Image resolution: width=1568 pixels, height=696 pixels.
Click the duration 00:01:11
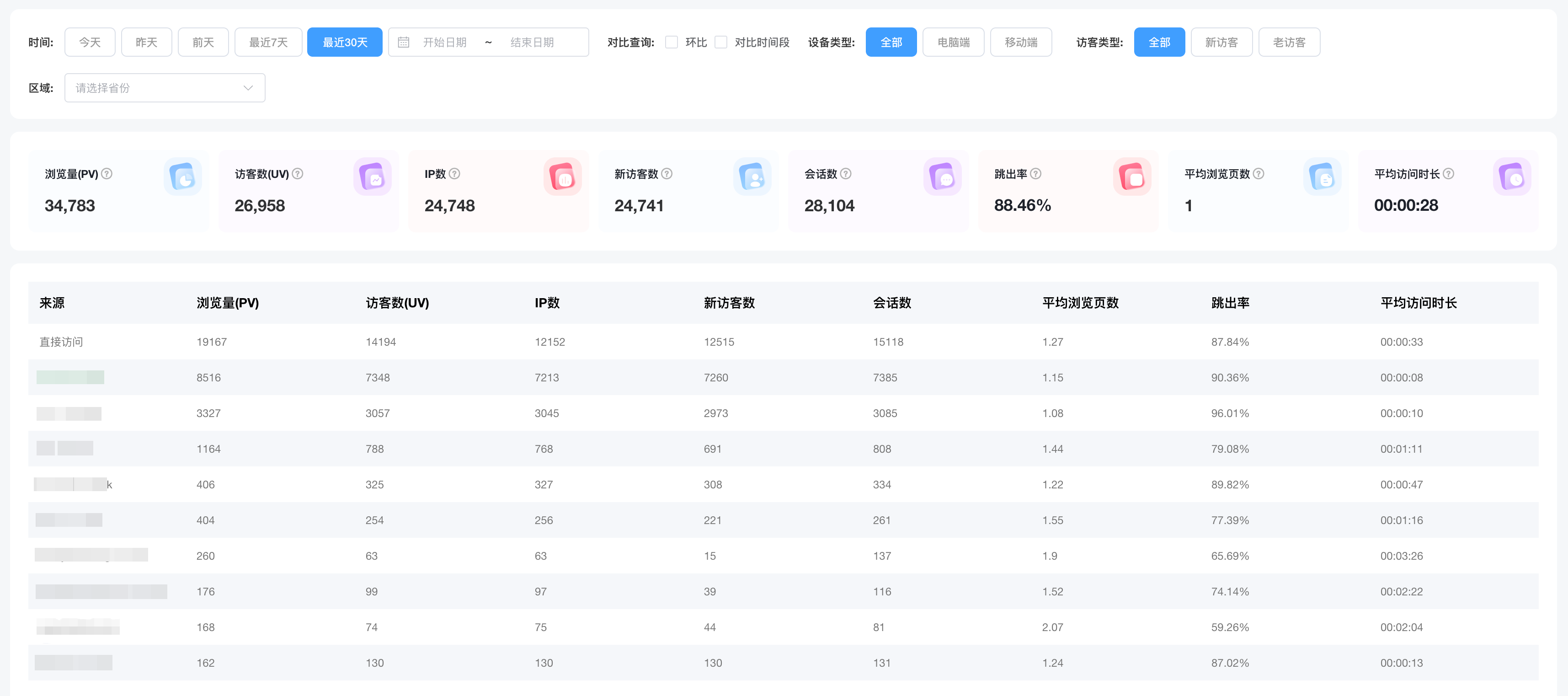[1401, 449]
